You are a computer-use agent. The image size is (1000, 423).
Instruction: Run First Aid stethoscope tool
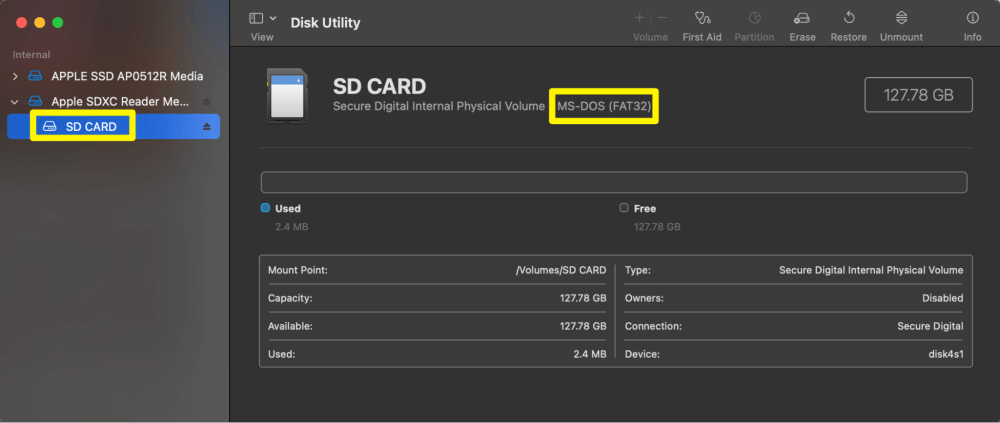pyautogui.click(x=702, y=18)
